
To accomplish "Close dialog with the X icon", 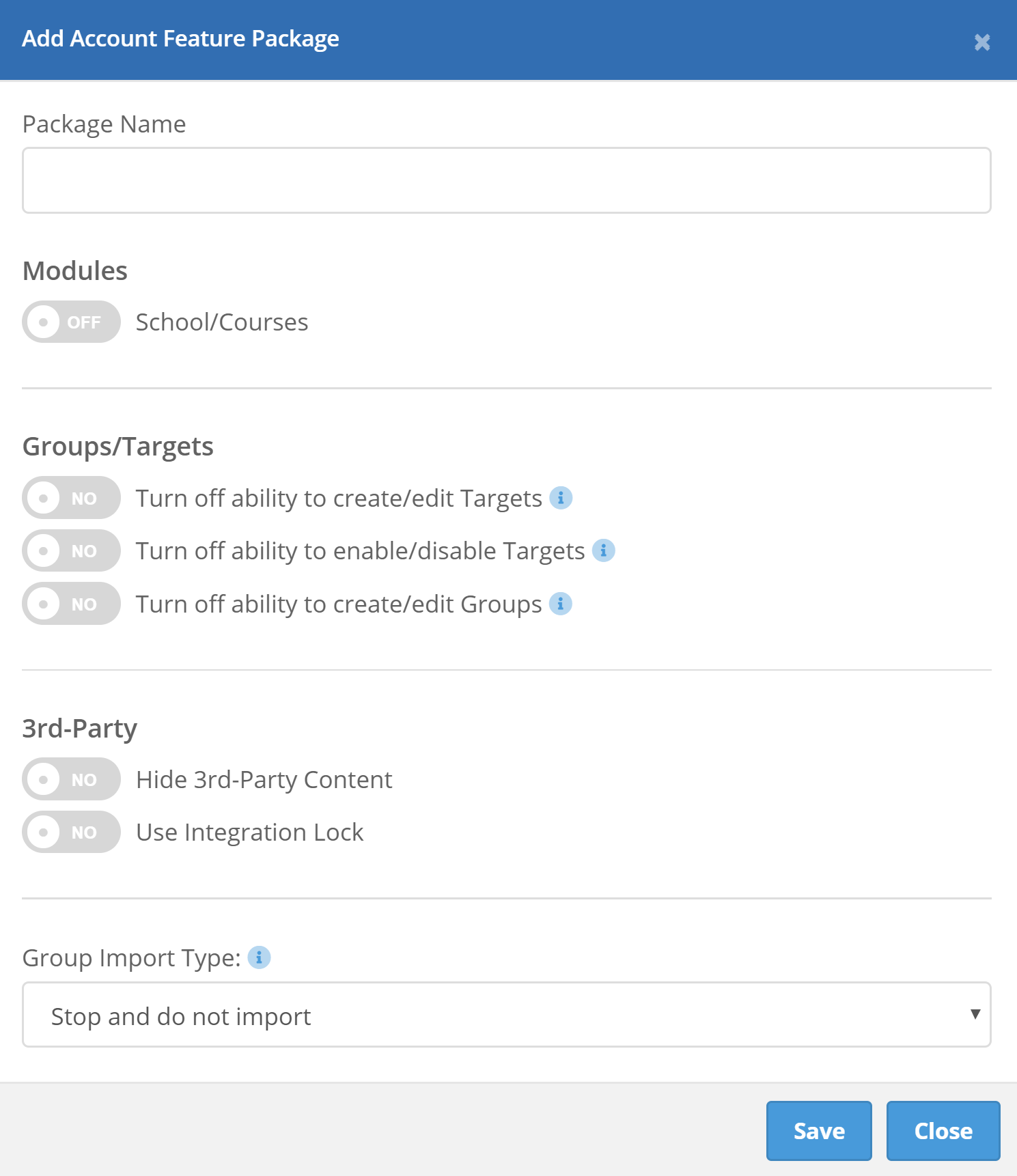I will (982, 42).
